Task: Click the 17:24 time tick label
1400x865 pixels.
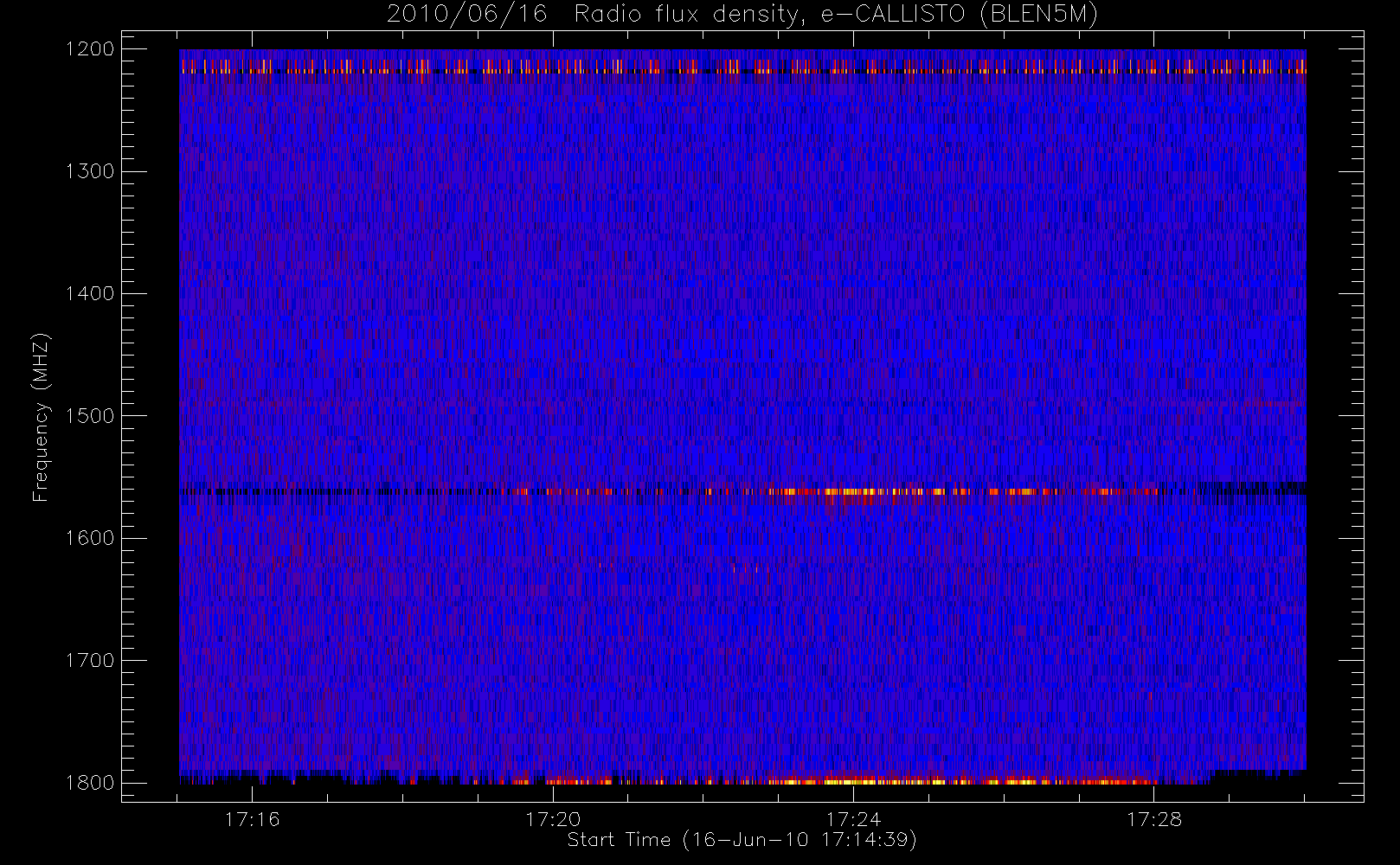Action: 853,819
